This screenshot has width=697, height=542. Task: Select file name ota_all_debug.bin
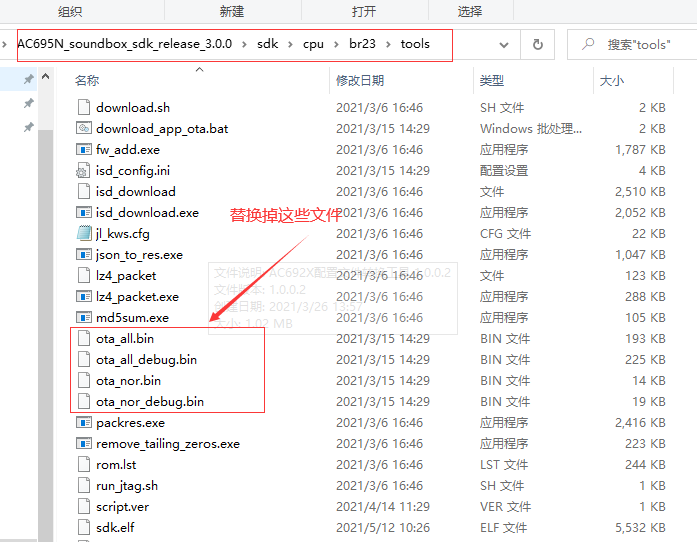pos(147,360)
